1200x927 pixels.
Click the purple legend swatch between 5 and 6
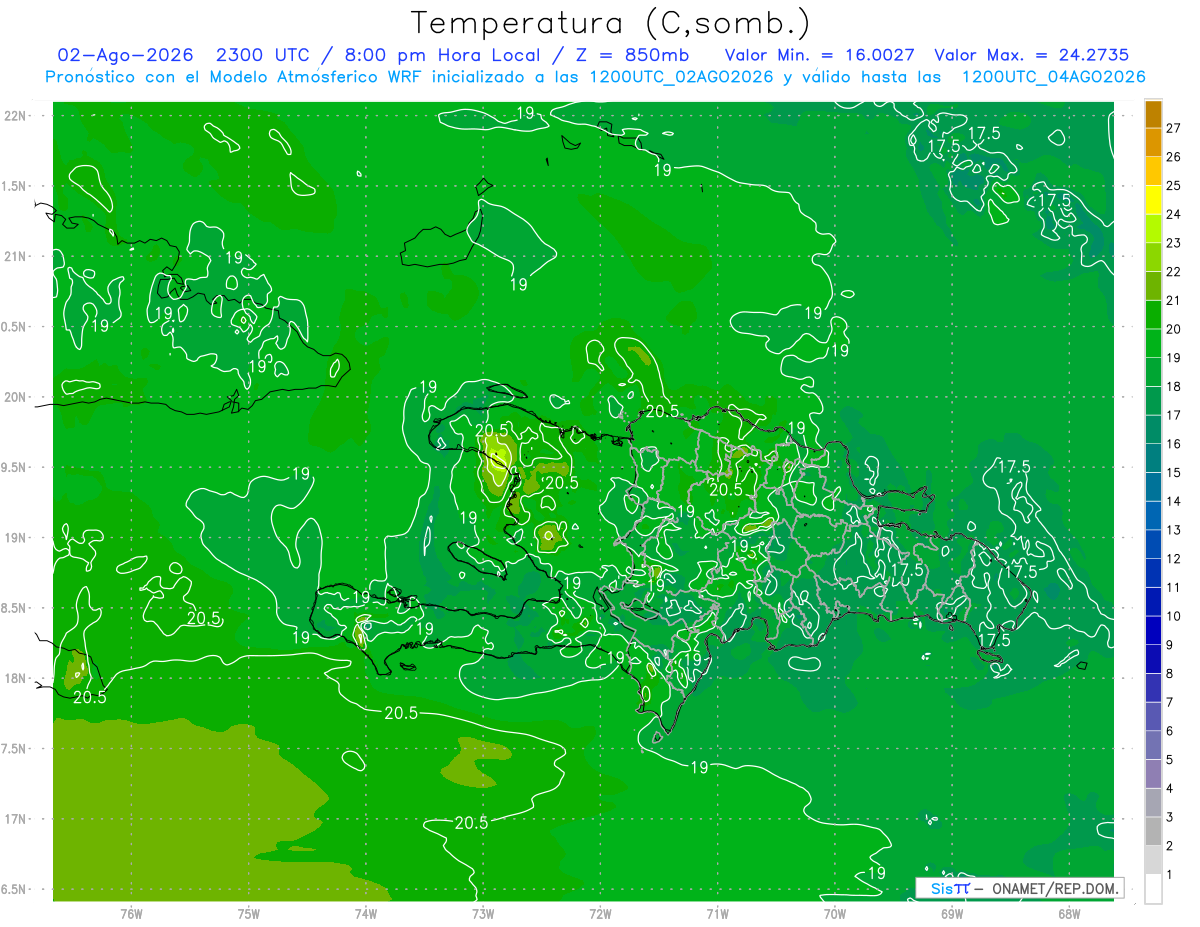coord(1153,745)
